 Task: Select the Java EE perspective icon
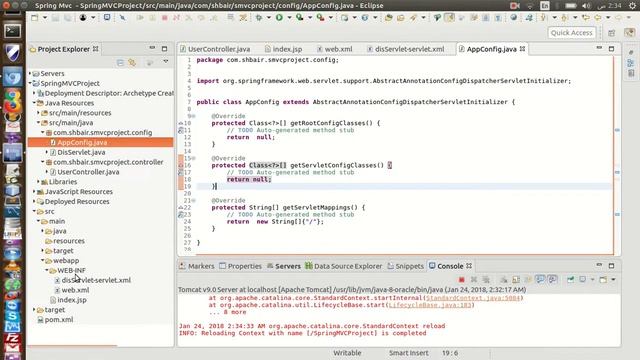(x=630, y=33)
